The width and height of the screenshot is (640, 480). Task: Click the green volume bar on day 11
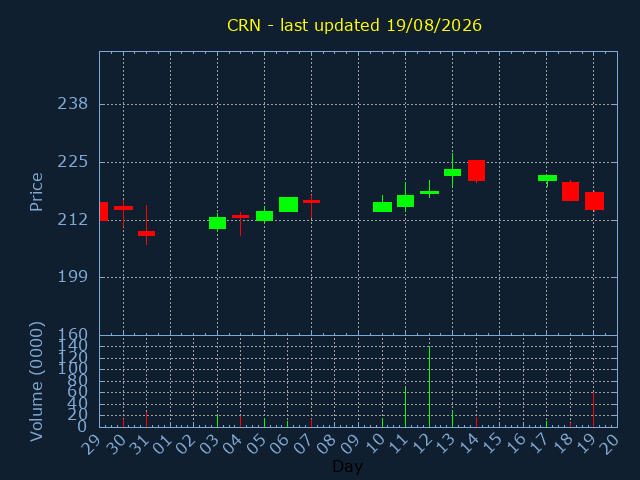[x=405, y=407]
